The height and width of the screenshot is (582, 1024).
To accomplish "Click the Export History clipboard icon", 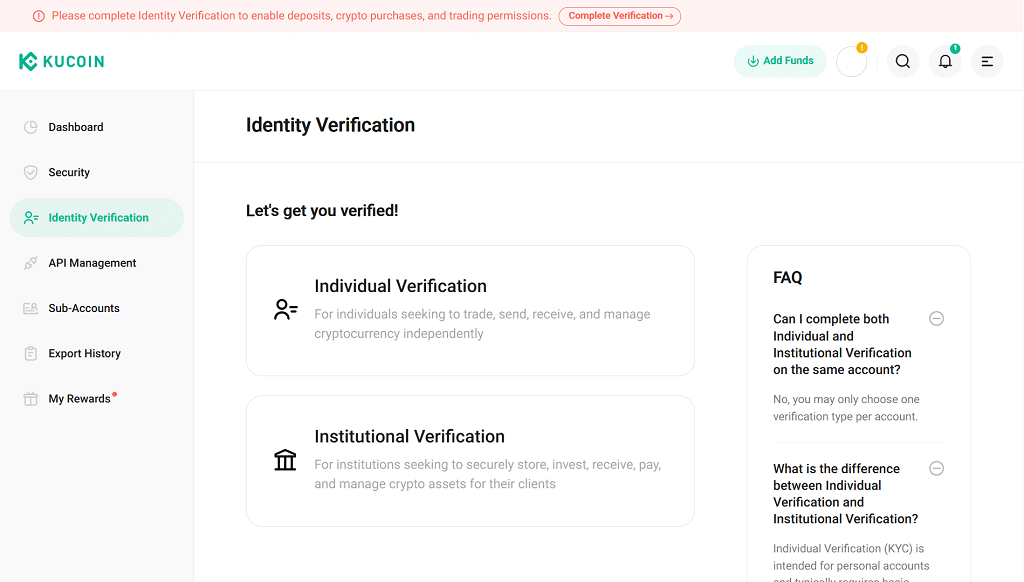I will [x=31, y=353].
